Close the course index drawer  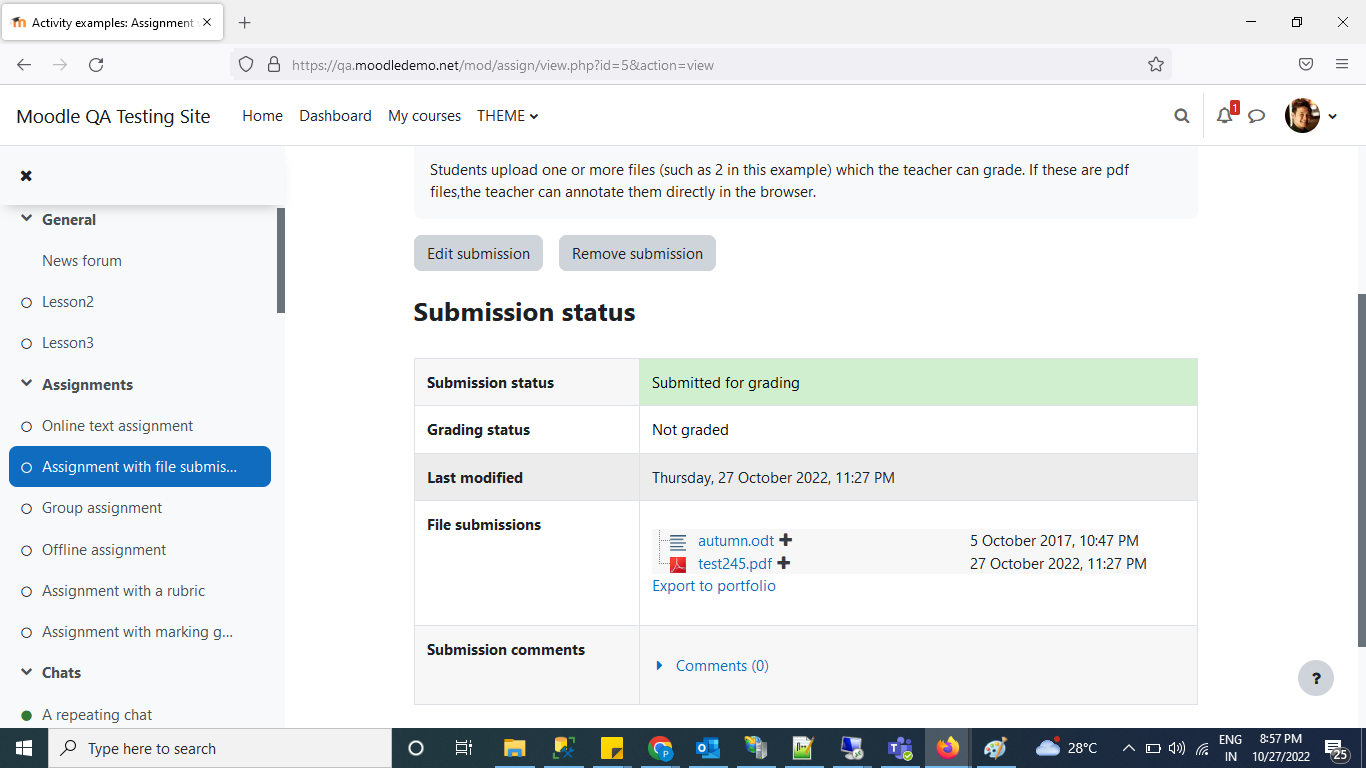pos(26,176)
